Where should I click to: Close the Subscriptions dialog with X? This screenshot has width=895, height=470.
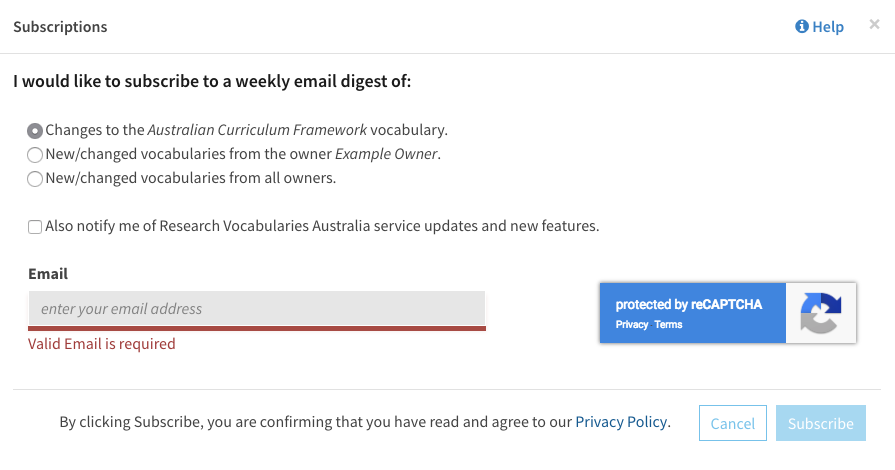click(x=875, y=25)
